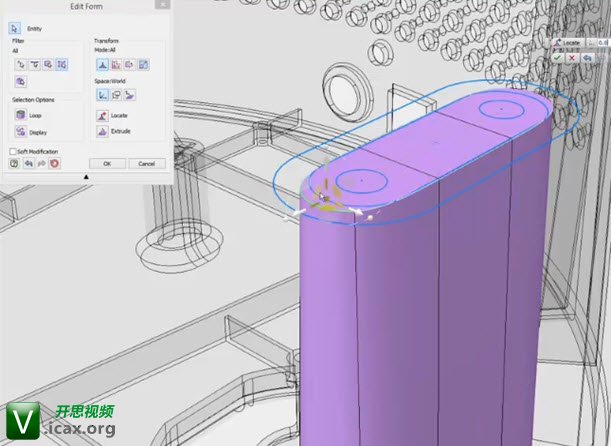Click the red reset icon in Edit Form
The width and height of the screenshot is (611, 446).
click(x=54, y=164)
